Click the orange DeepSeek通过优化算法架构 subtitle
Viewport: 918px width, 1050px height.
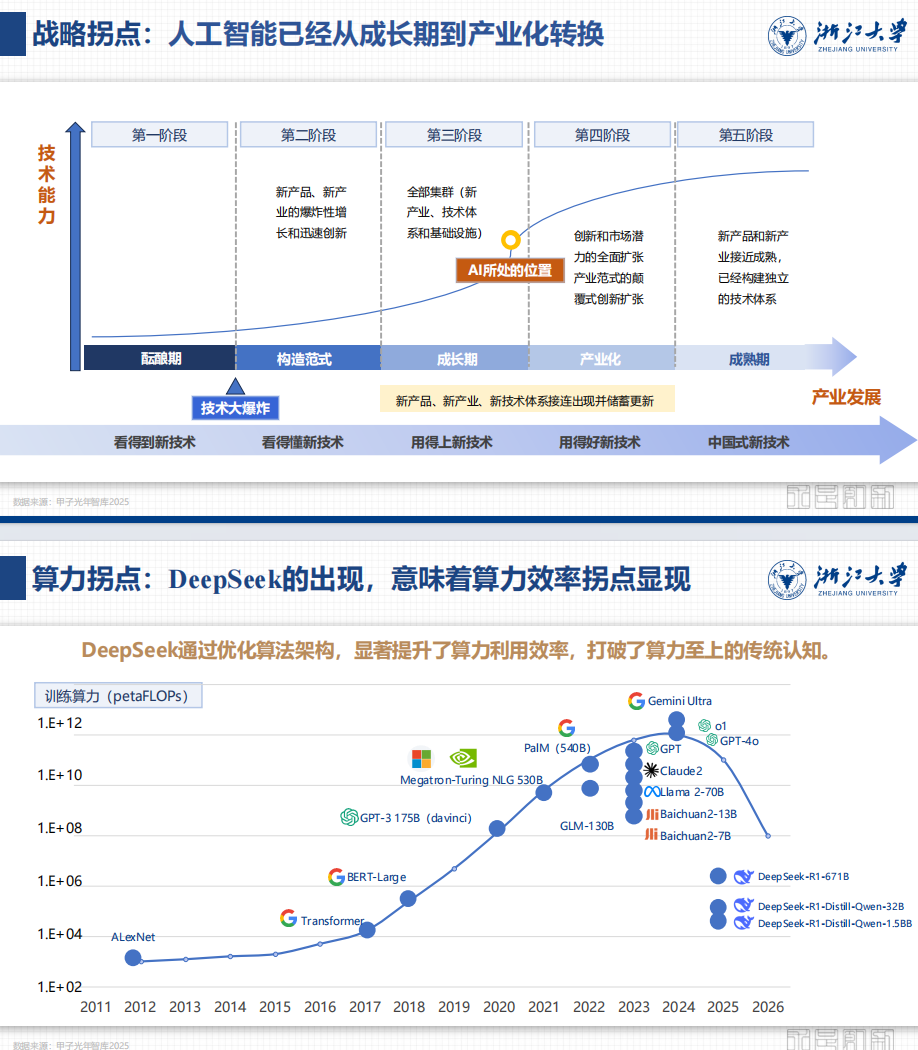457,650
